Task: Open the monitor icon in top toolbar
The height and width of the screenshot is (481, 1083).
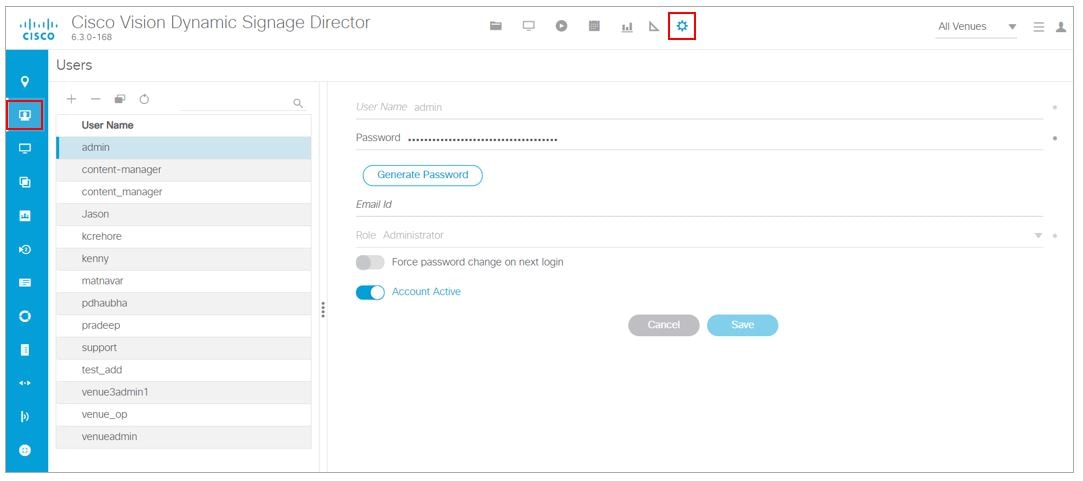Action: coord(528,26)
